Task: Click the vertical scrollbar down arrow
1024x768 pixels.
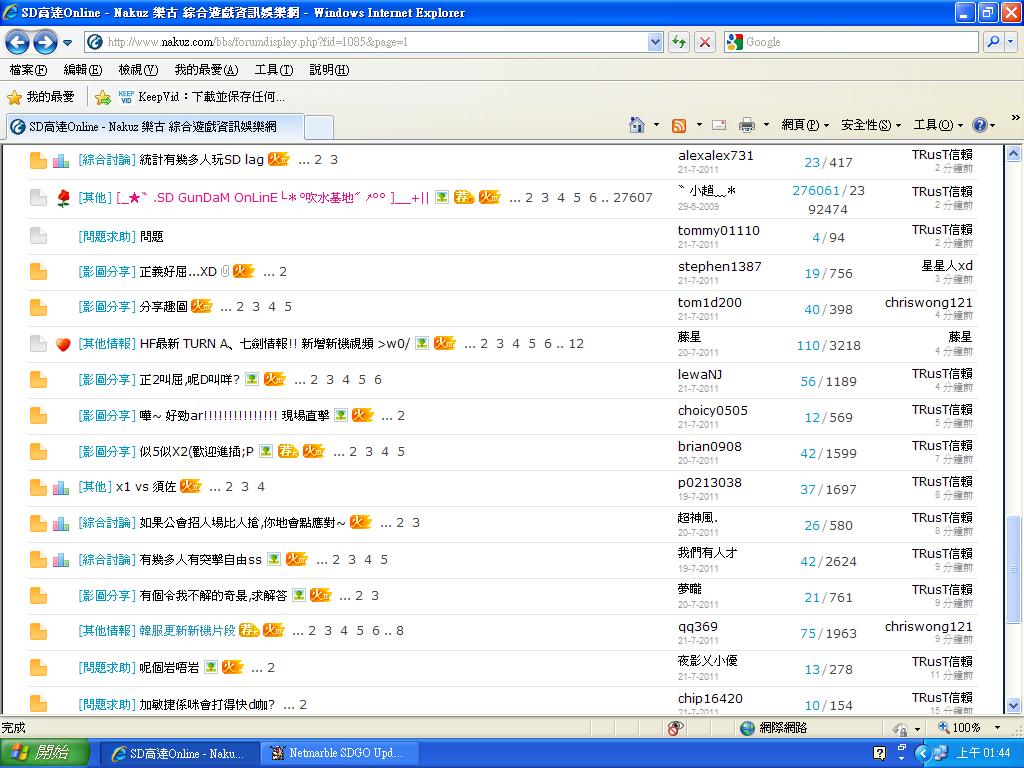Action: 1013,706
